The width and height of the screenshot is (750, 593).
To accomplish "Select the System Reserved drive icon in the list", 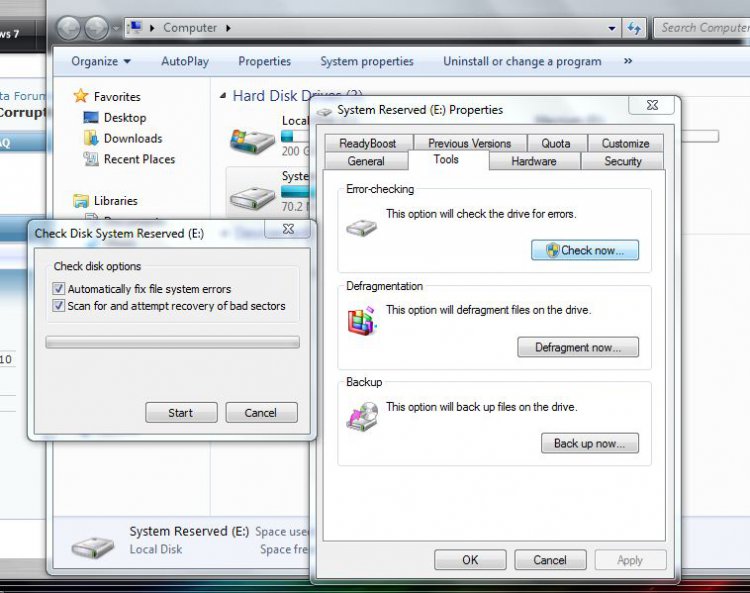I will point(252,197).
